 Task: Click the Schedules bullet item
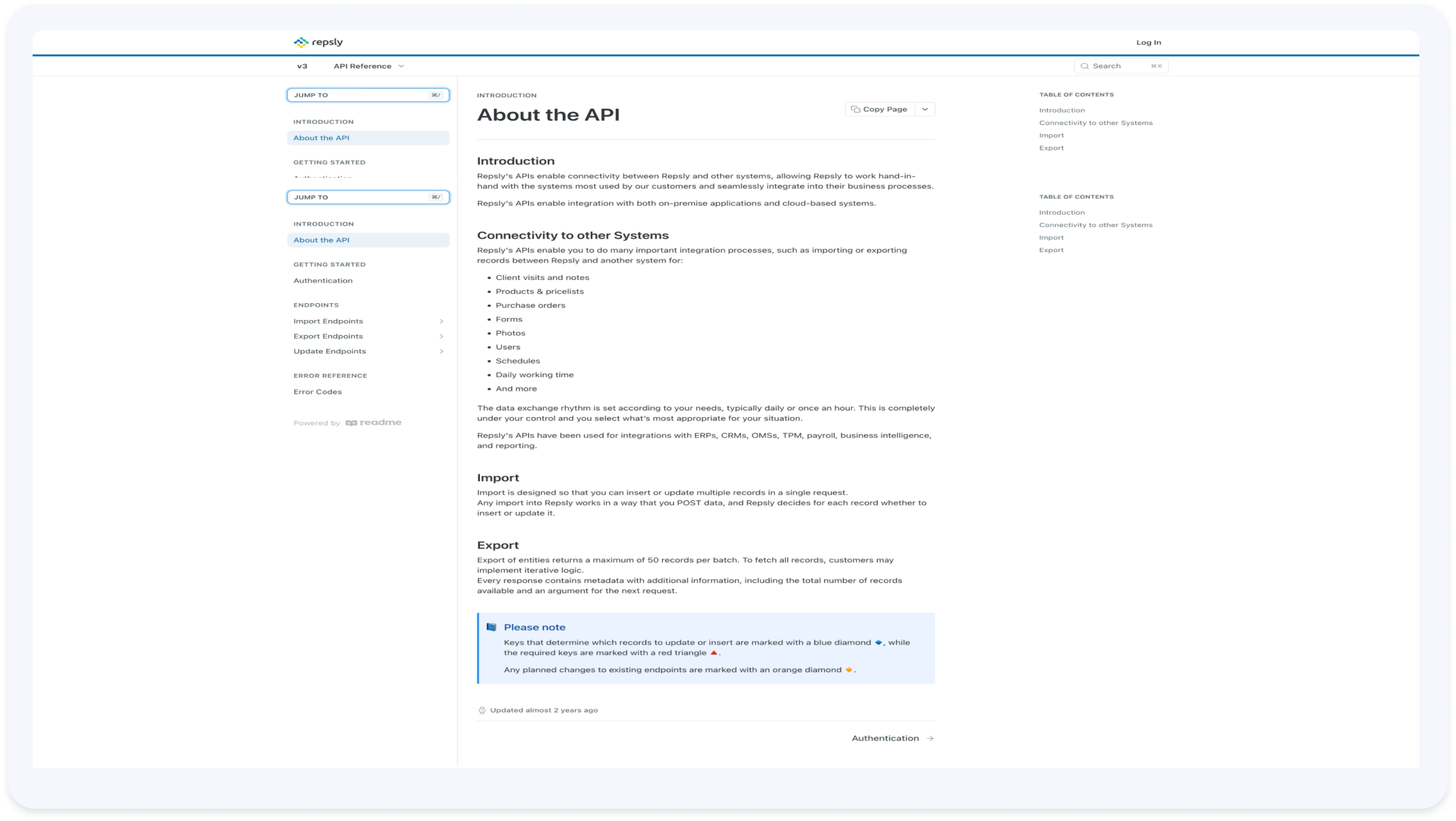pyautogui.click(x=518, y=361)
